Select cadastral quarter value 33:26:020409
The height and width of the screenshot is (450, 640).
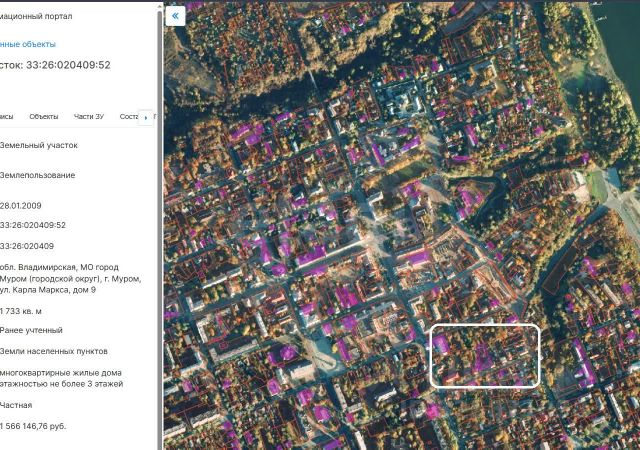tap(27, 246)
